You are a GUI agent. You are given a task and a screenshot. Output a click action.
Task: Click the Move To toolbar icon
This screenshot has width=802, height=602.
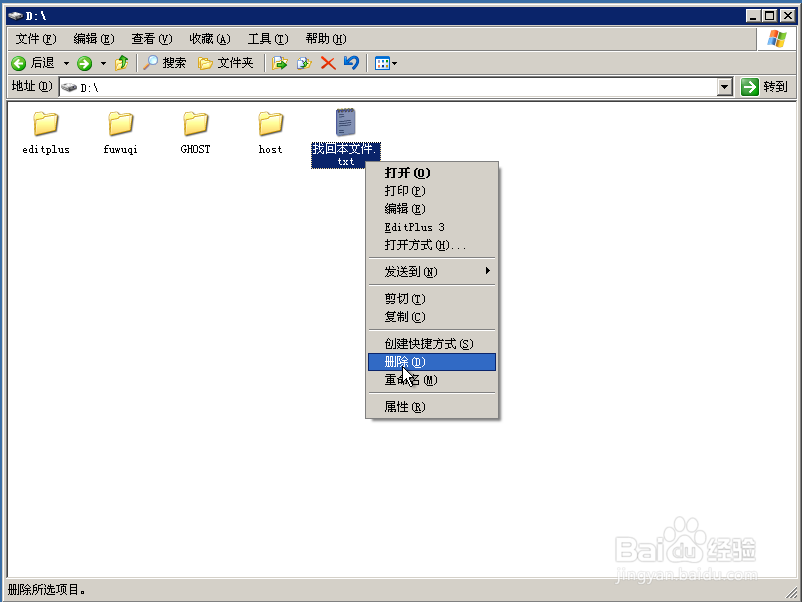point(279,63)
